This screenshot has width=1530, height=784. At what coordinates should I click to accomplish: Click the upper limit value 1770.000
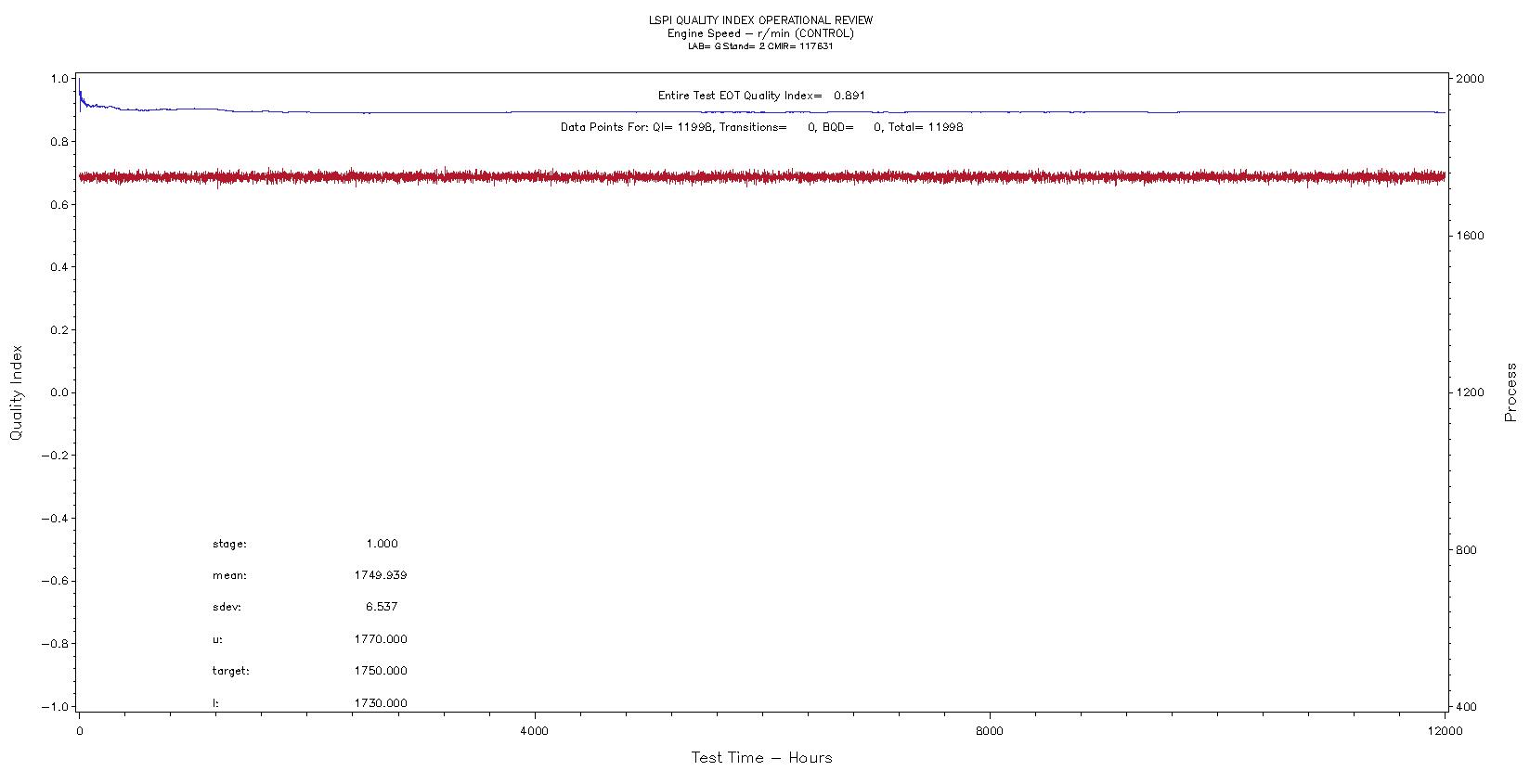(x=381, y=639)
